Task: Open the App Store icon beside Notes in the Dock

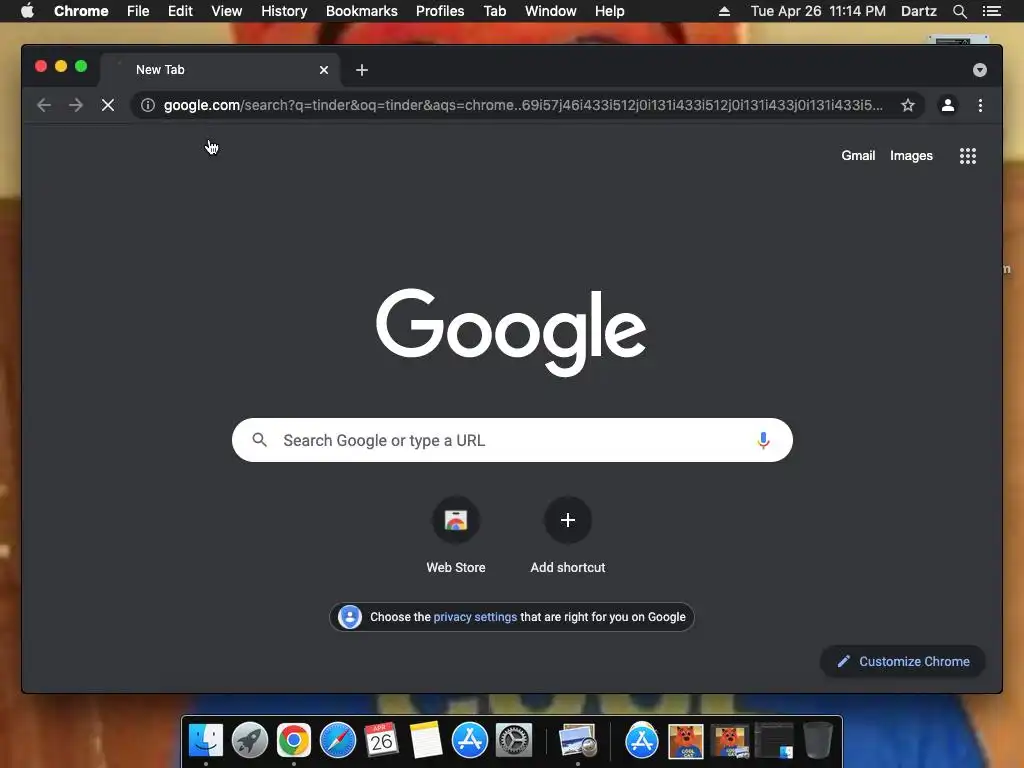Action: coord(470,740)
